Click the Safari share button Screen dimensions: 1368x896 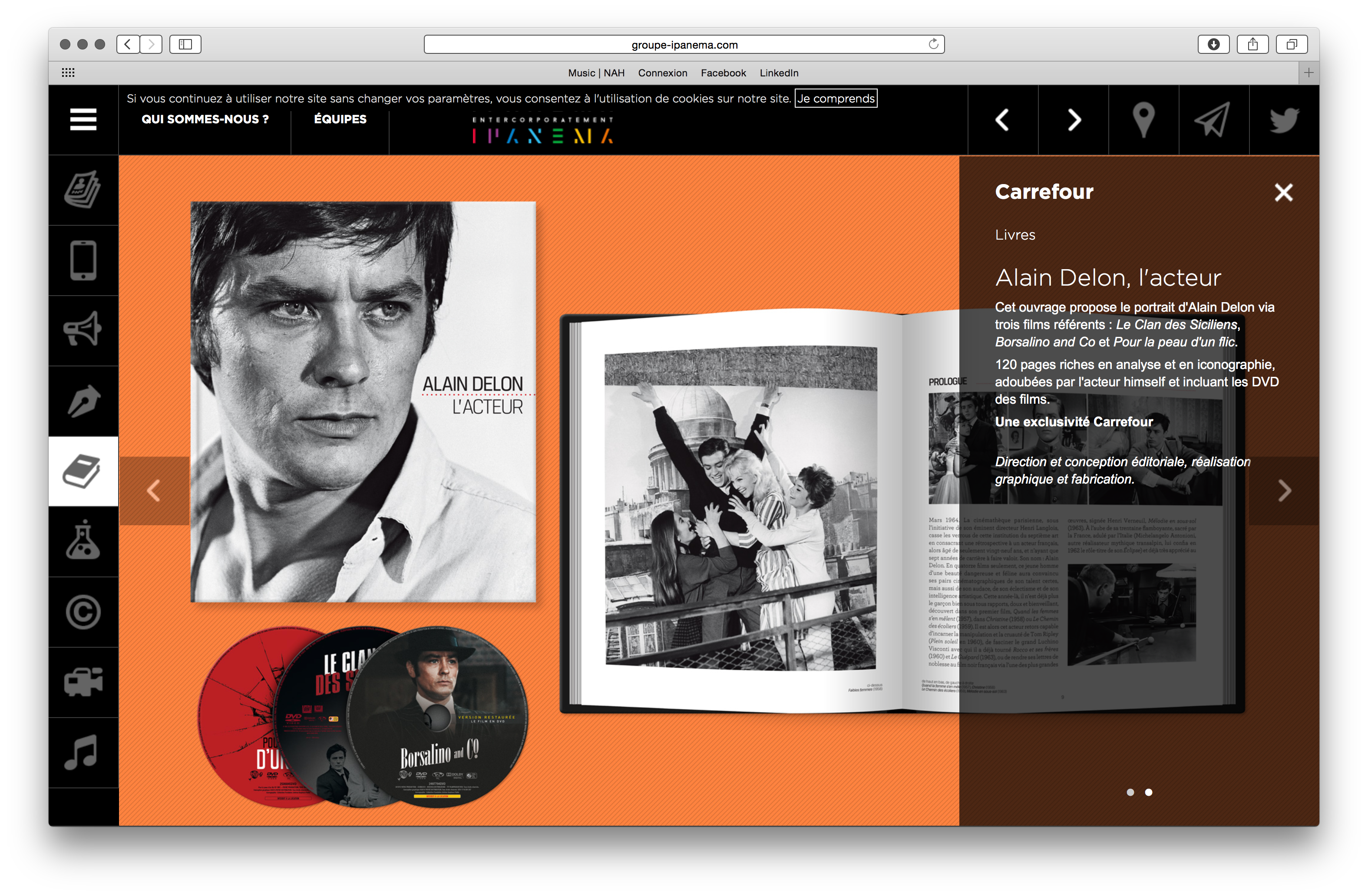(1252, 44)
